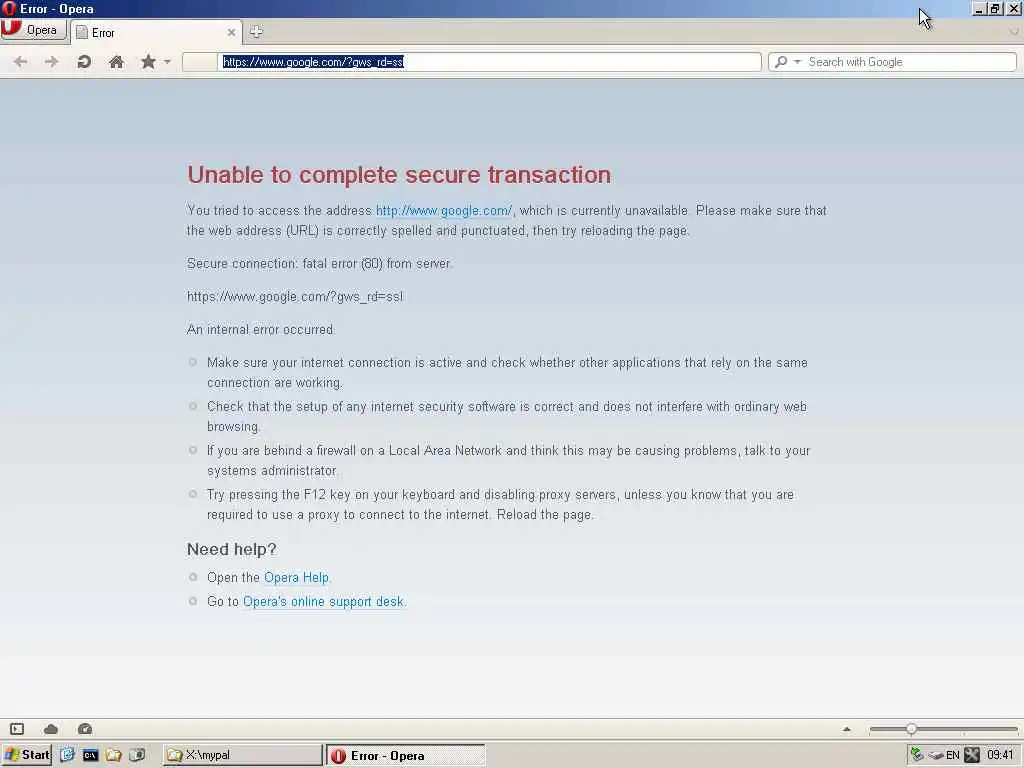Click the 'fatal error (80) from server' text
1024x768 pixels.
(x=376, y=264)
